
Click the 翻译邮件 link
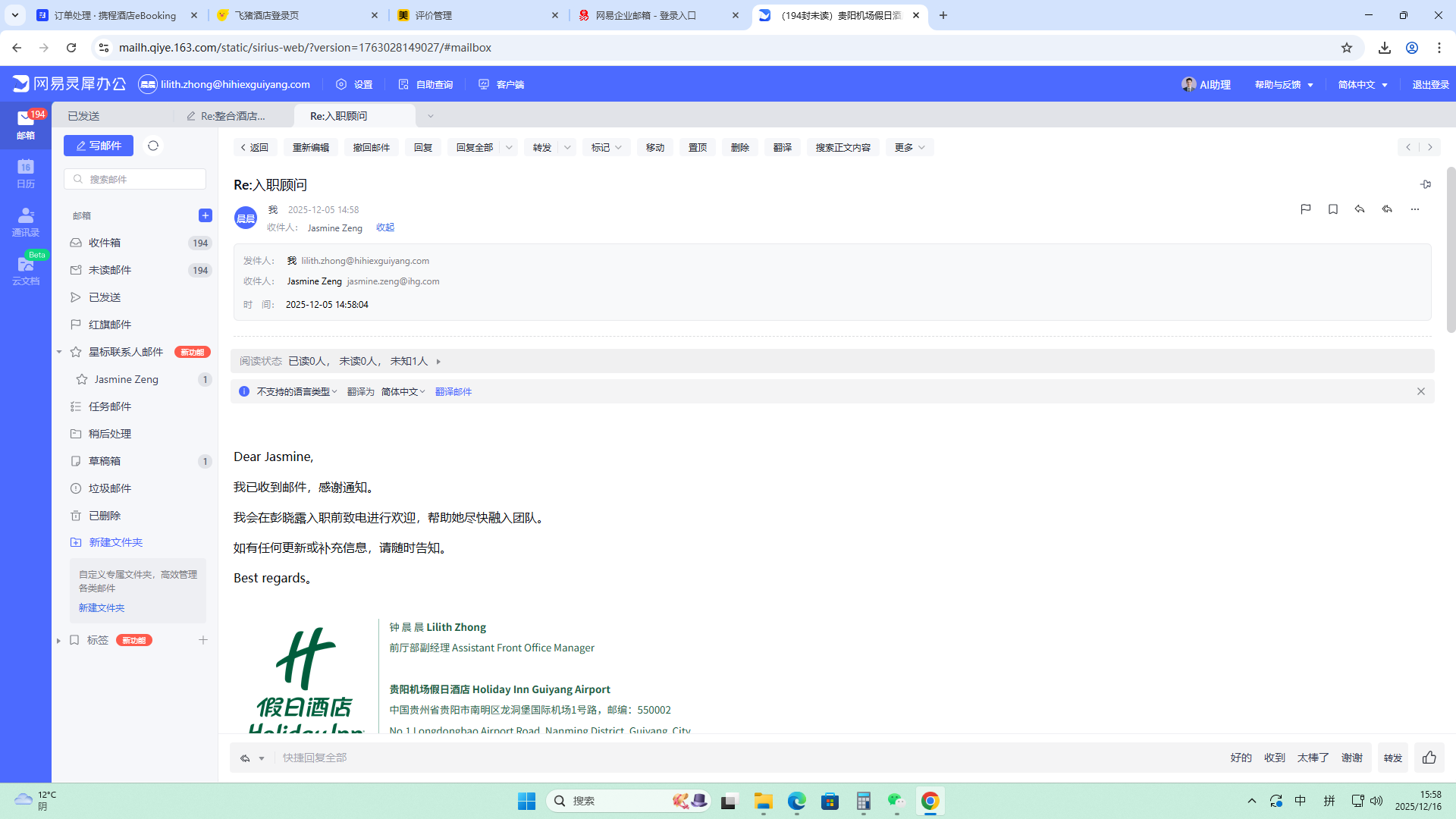click(x=453, y=392)
